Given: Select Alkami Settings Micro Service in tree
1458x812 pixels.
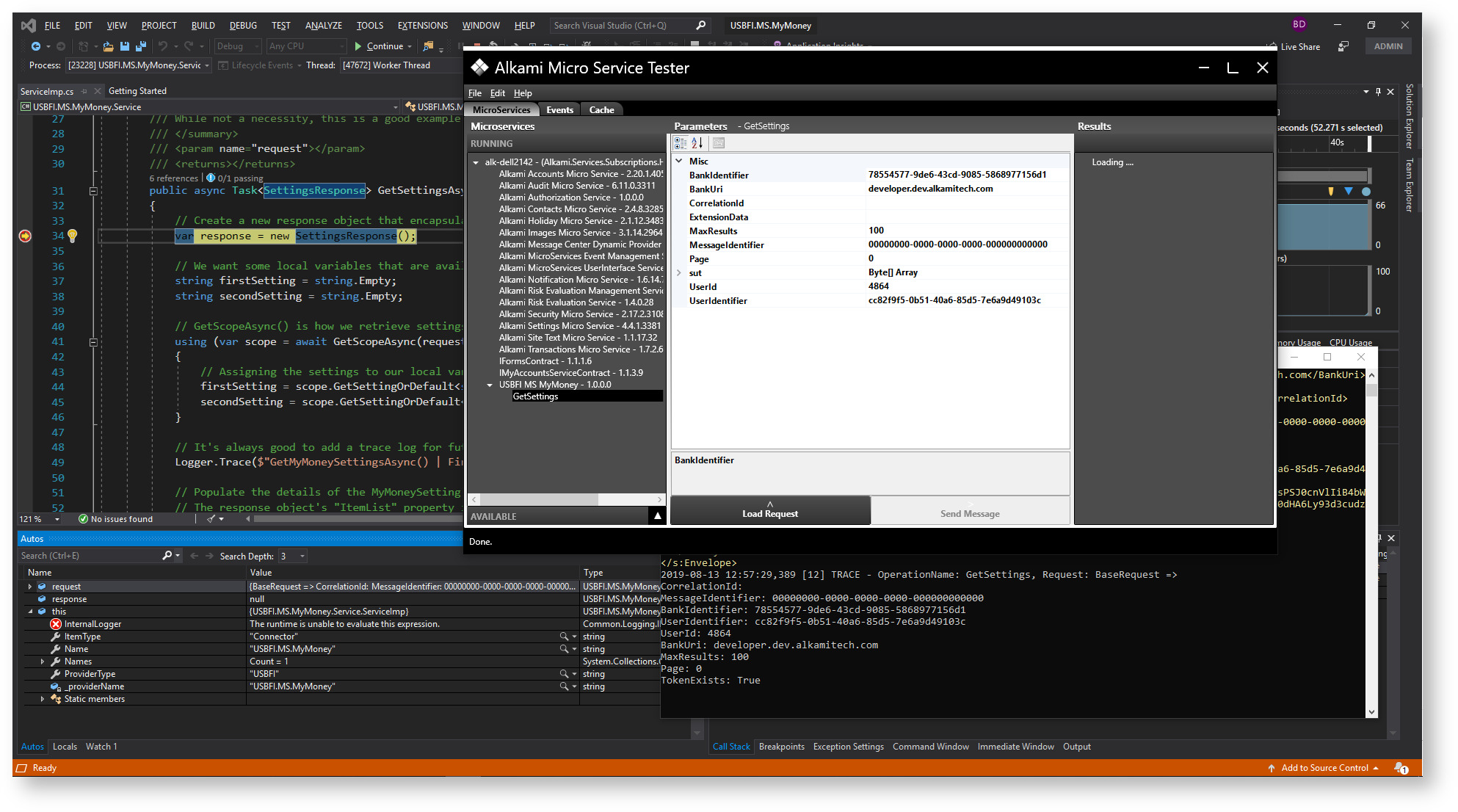Looking at the screenshot, I should 580,326.
